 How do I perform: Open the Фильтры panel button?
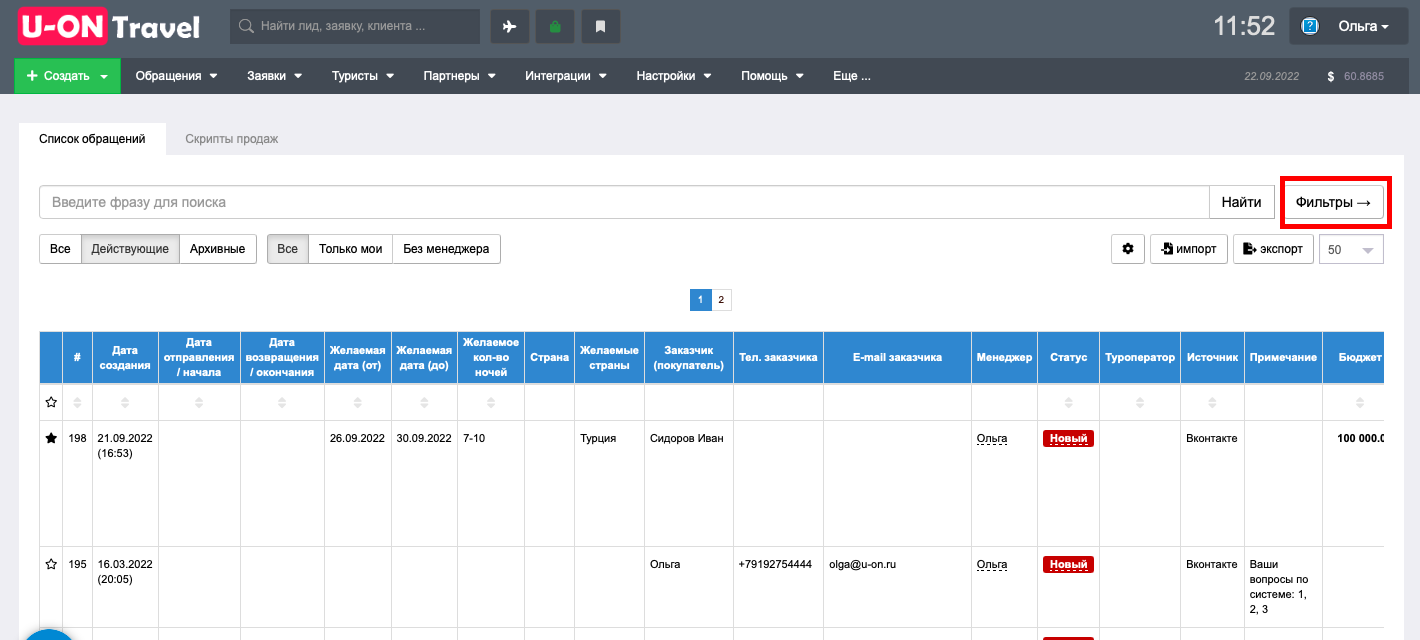[x=1333, y=202]
